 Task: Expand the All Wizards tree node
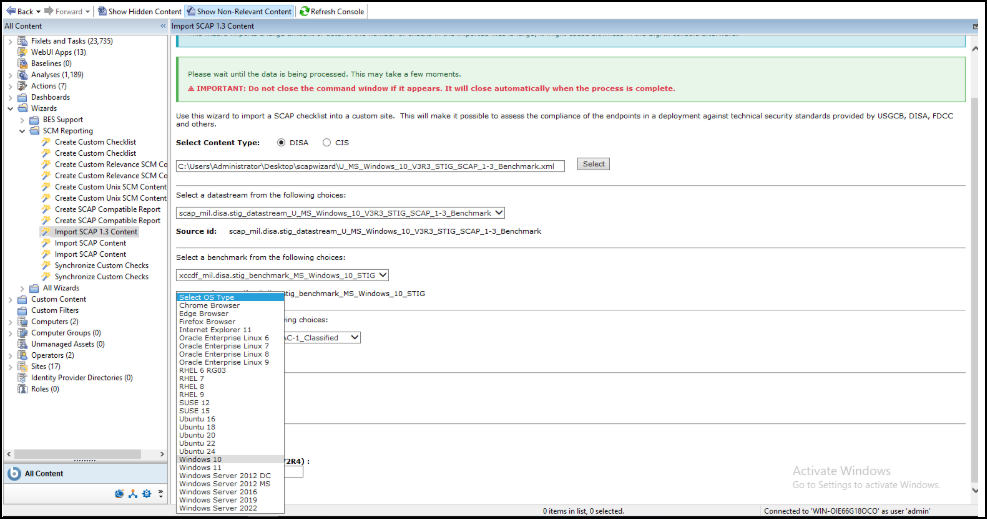coord(22,289)
